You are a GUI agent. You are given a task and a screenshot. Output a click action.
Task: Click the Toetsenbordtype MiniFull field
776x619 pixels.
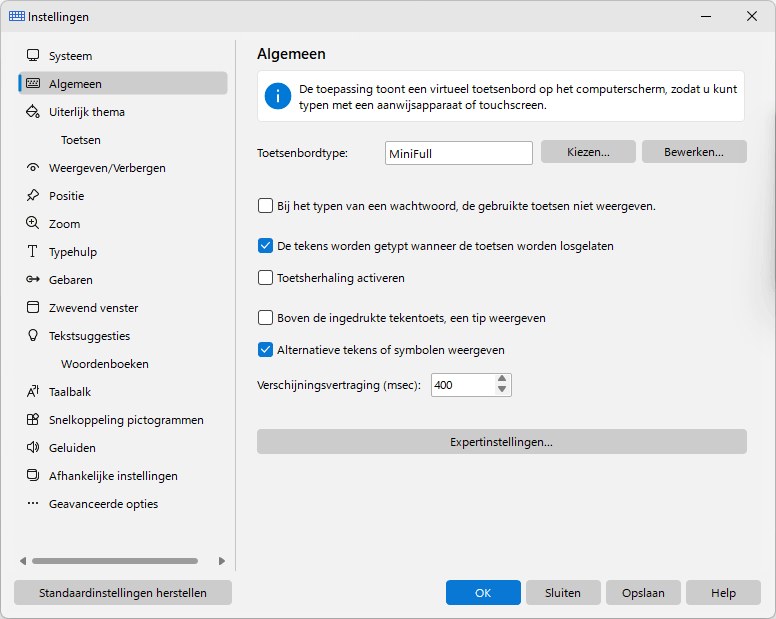[x=459, y=153]
